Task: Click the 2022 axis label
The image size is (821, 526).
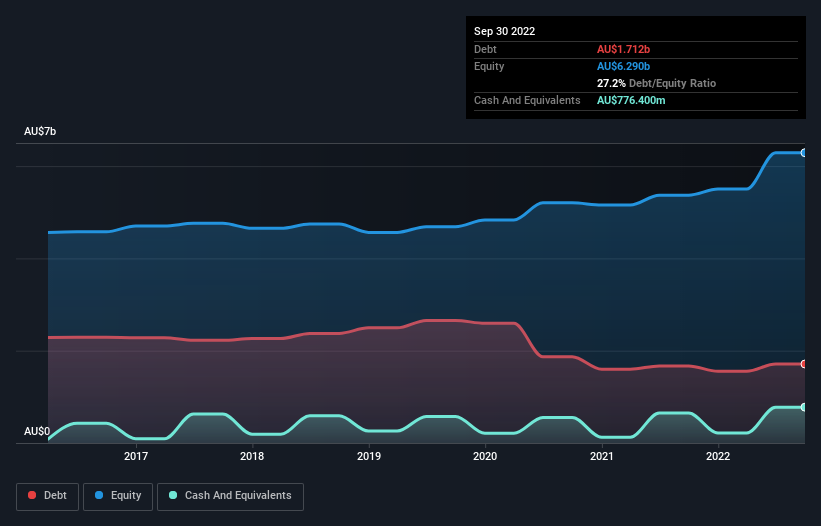Action: click(718, 456)
